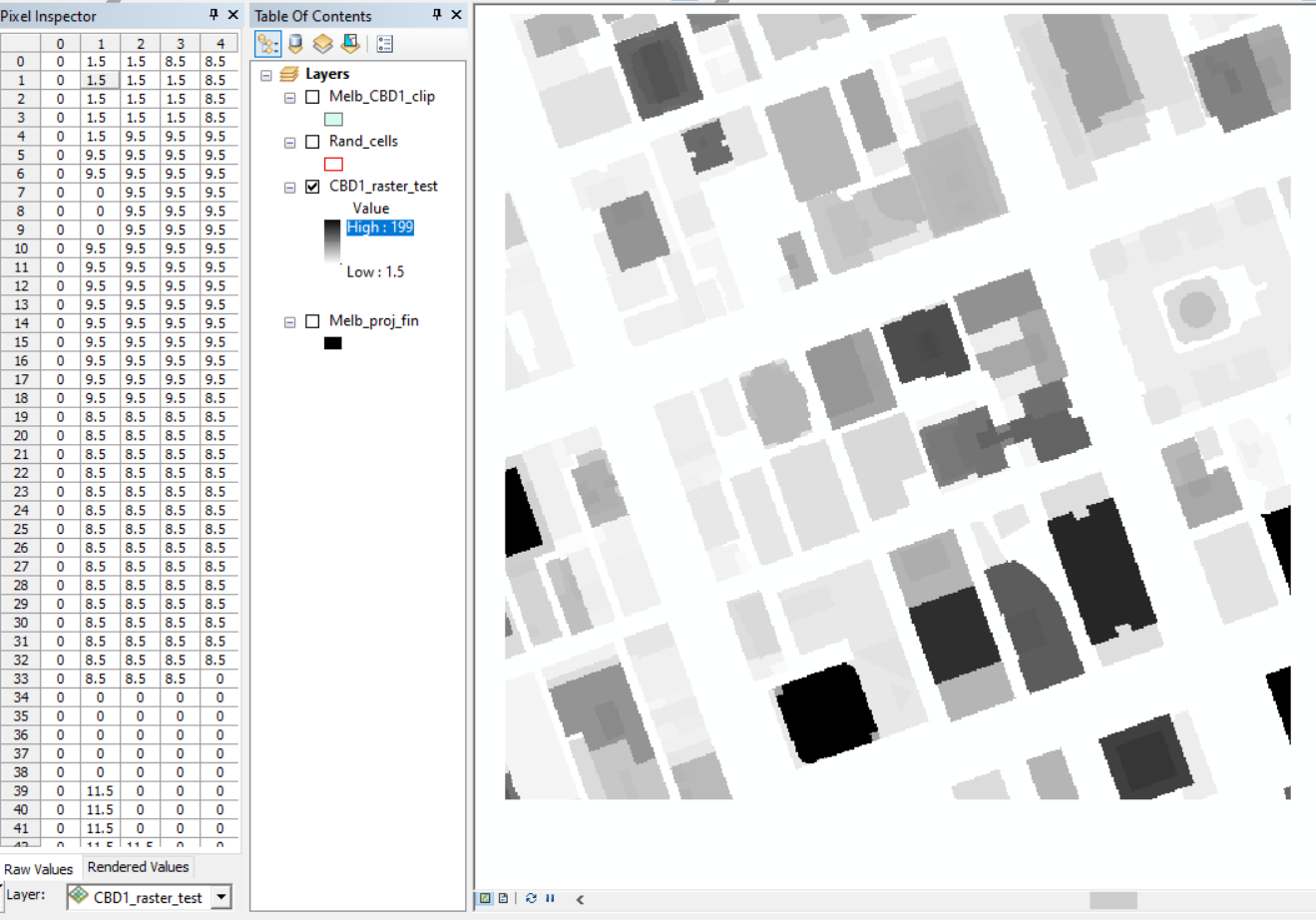Enable the Melb_CBD1_clip layer checkbox
This screenshot has height=920, width=1316.
[x=312, y=97]
